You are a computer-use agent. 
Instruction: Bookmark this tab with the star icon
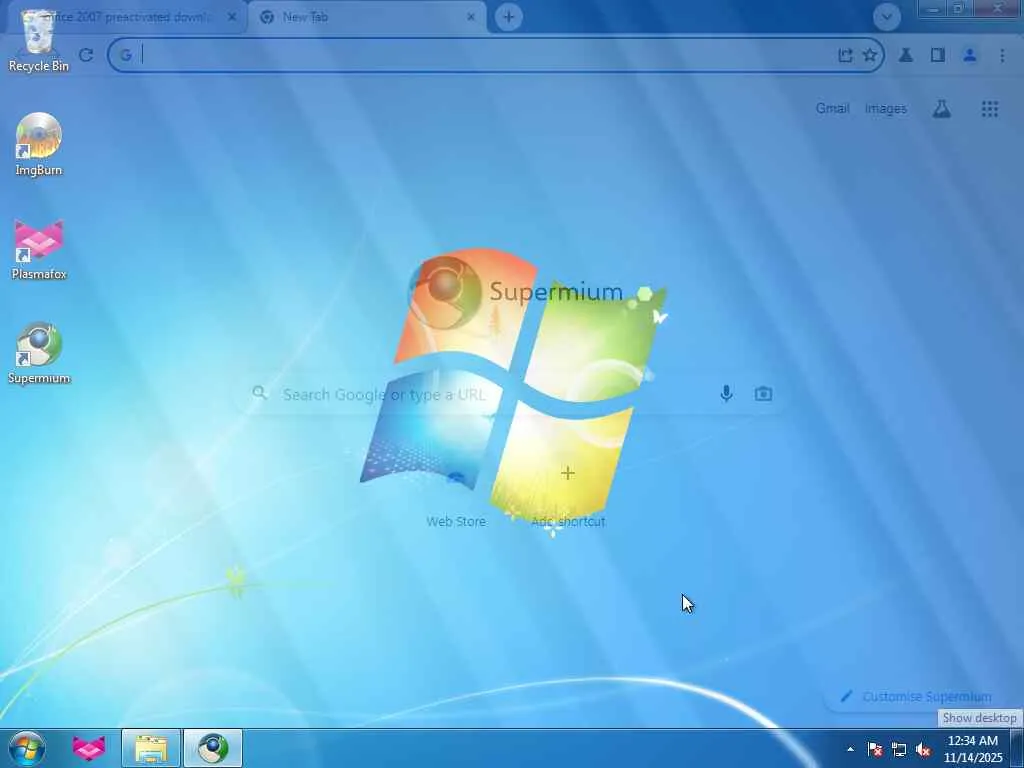click(869, 55)
